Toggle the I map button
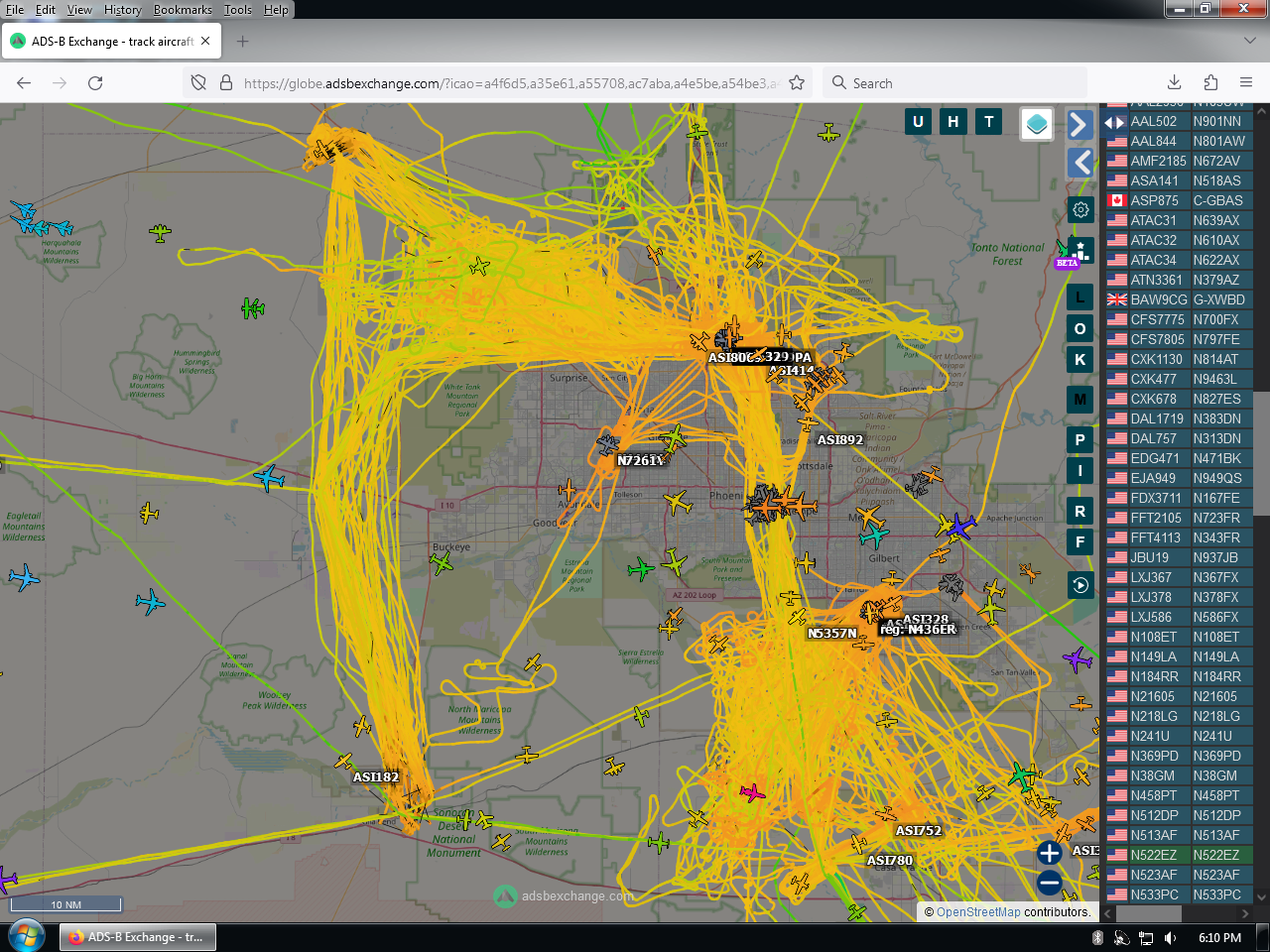Viewport: 1270px width, 952px height. pos(1080,470)
